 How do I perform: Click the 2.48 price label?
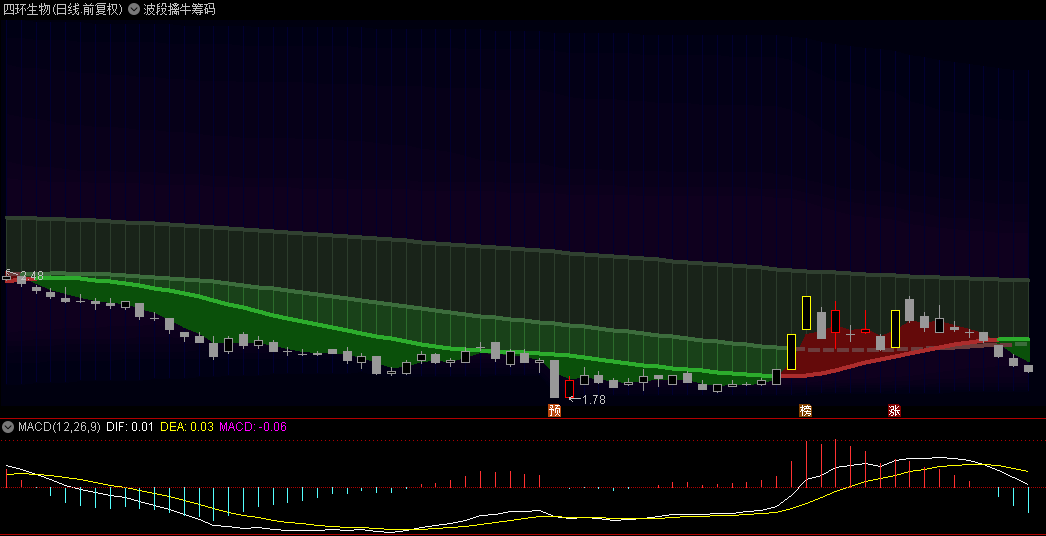pyautogui.click(x=31, y=276)
